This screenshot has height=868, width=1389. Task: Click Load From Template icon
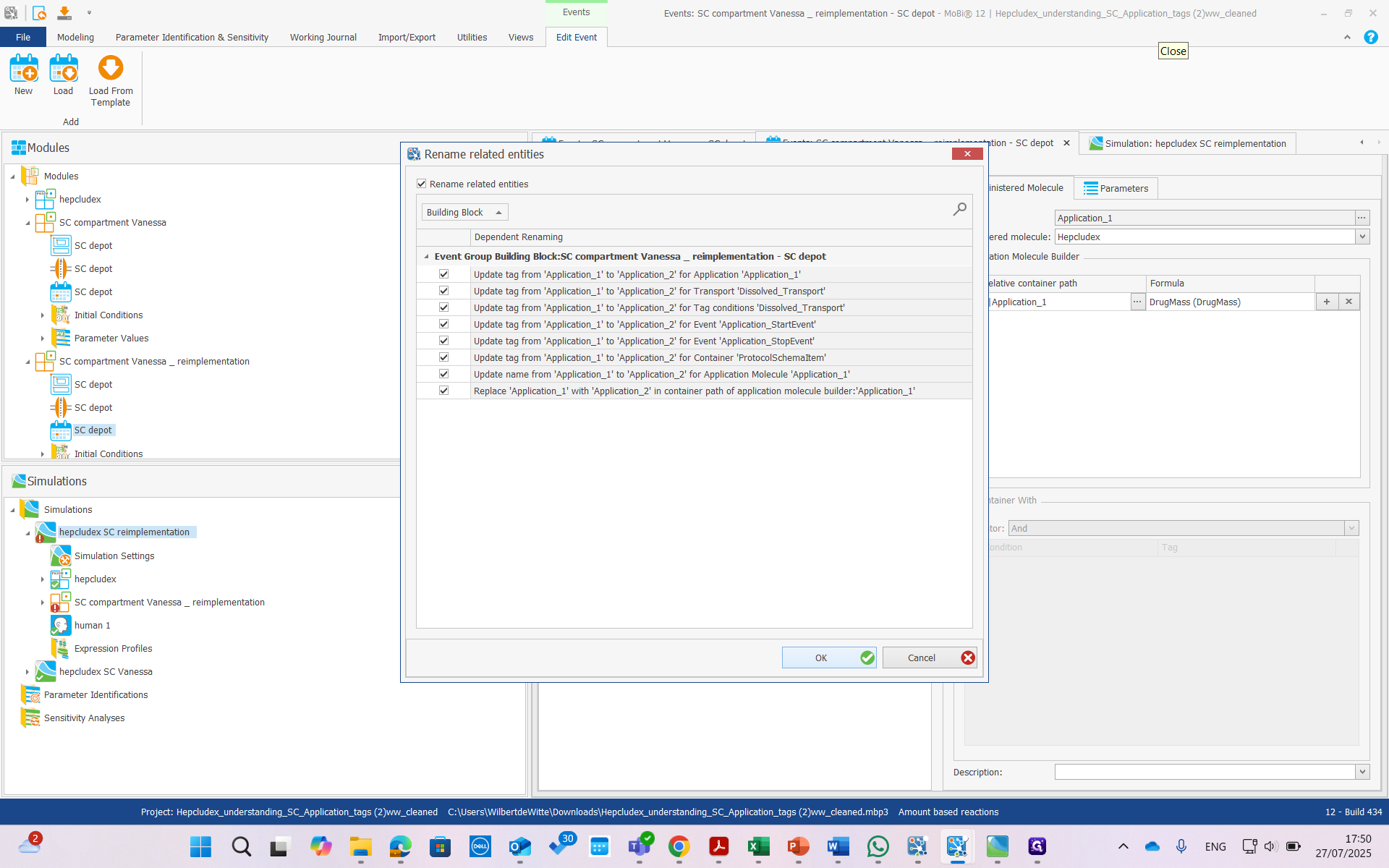(111, 68)
